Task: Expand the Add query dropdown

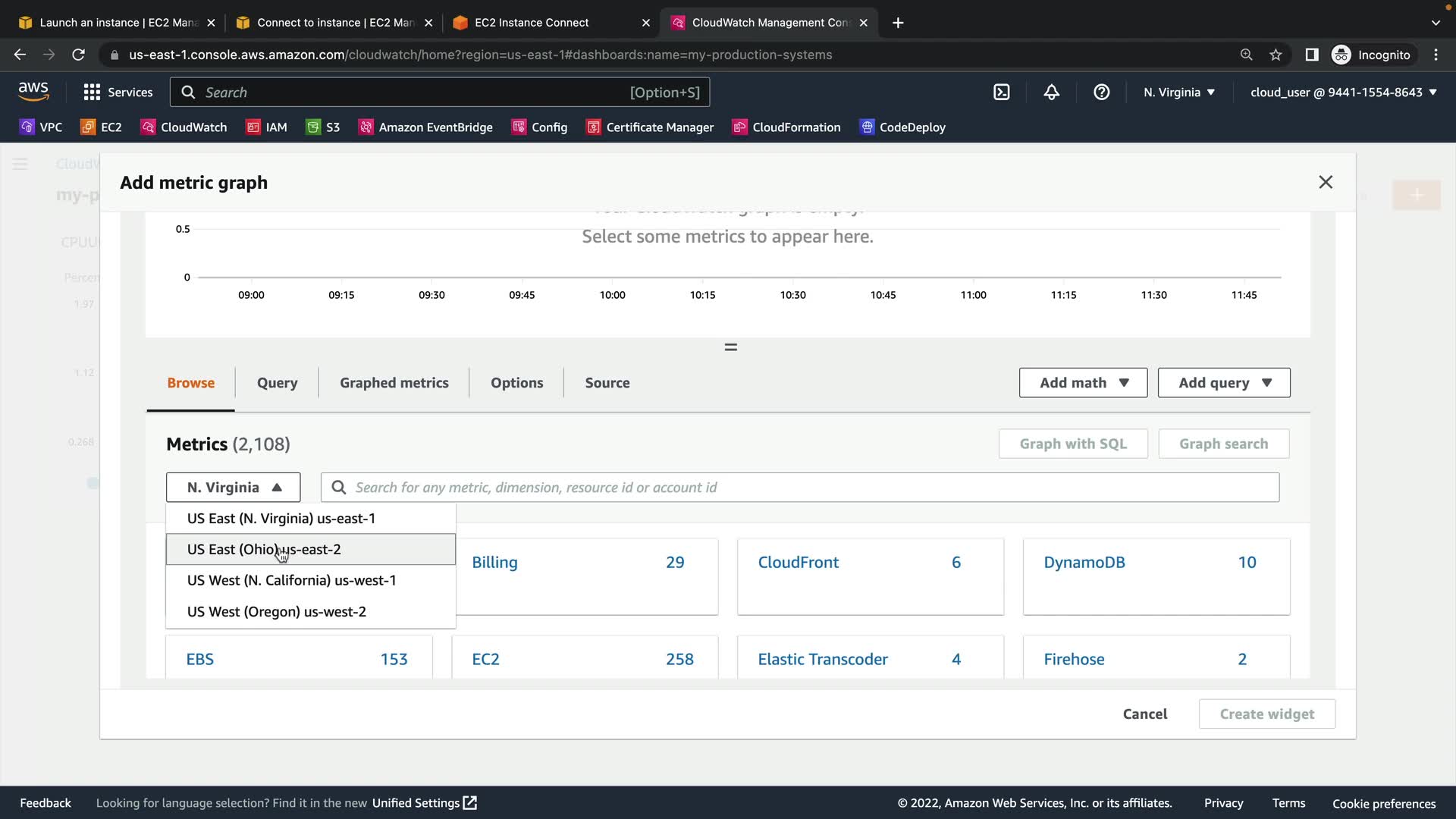Action: (1223, 383)
